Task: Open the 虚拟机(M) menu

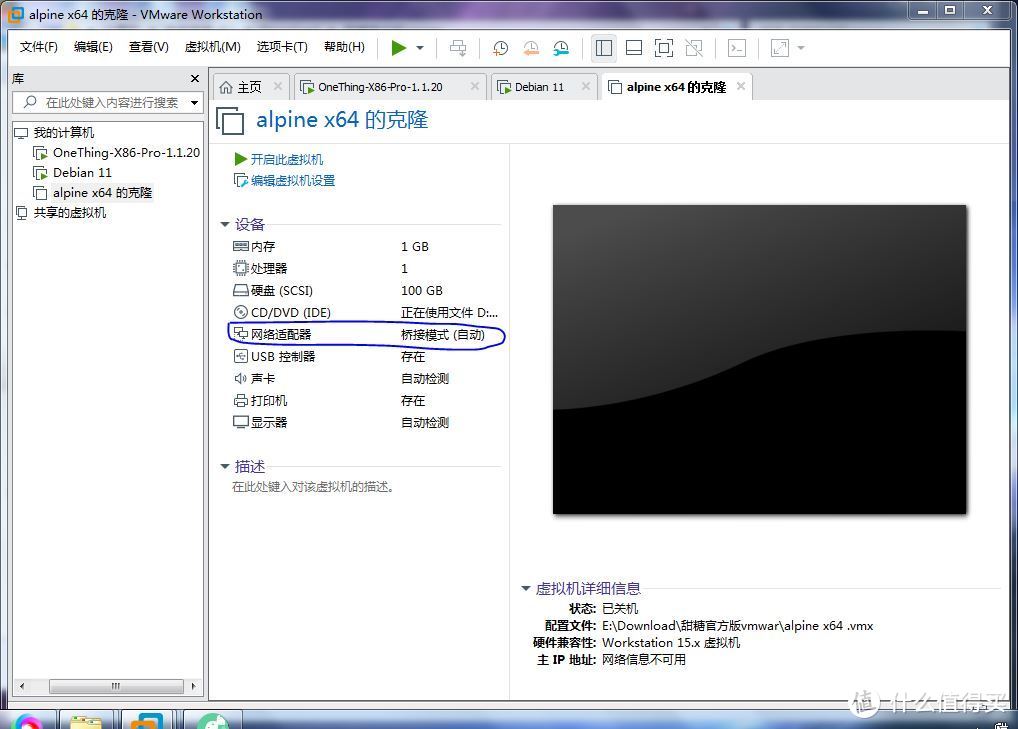Action: pos(211,47)
